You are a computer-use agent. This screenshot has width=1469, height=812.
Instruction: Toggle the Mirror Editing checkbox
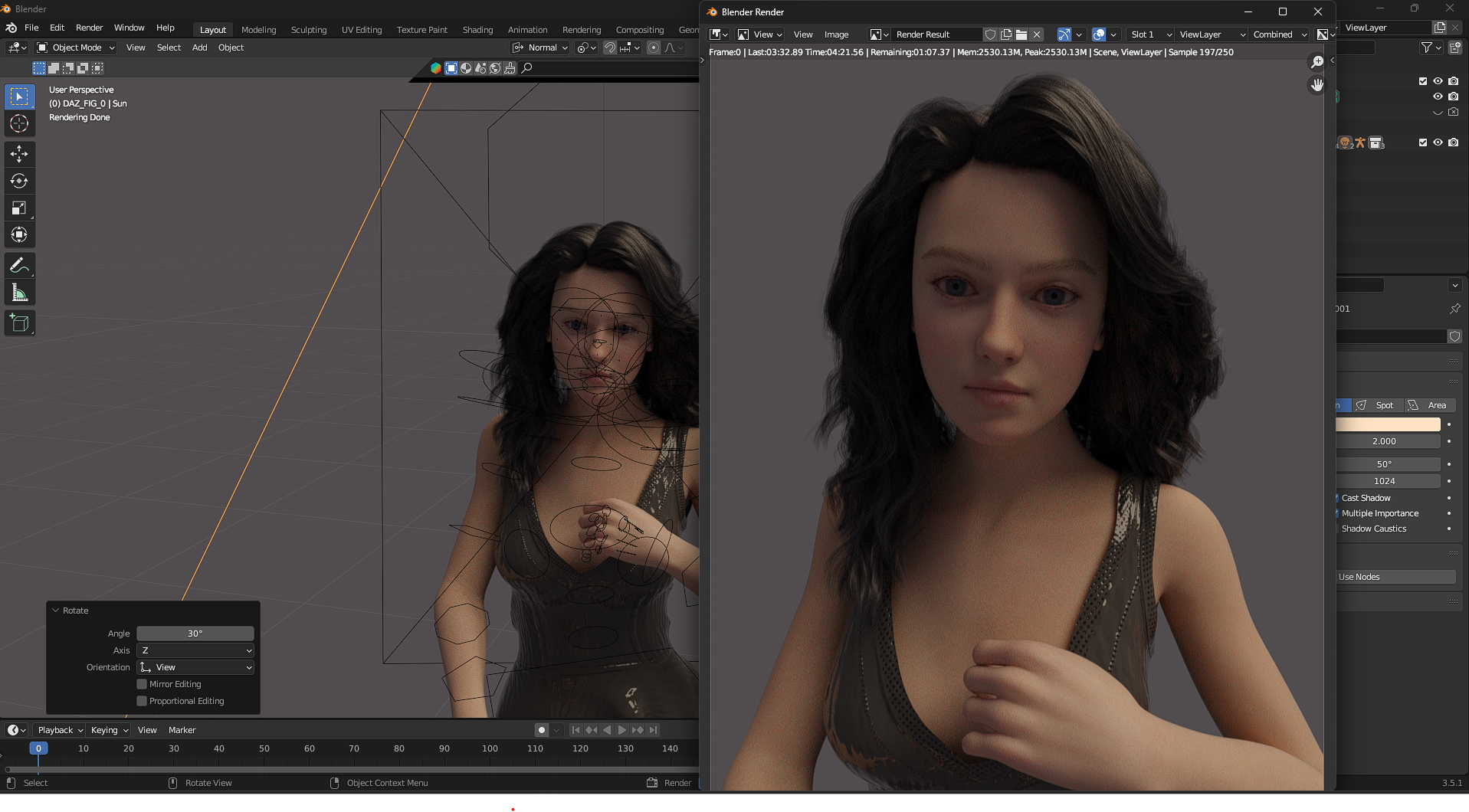click(142, 684)
